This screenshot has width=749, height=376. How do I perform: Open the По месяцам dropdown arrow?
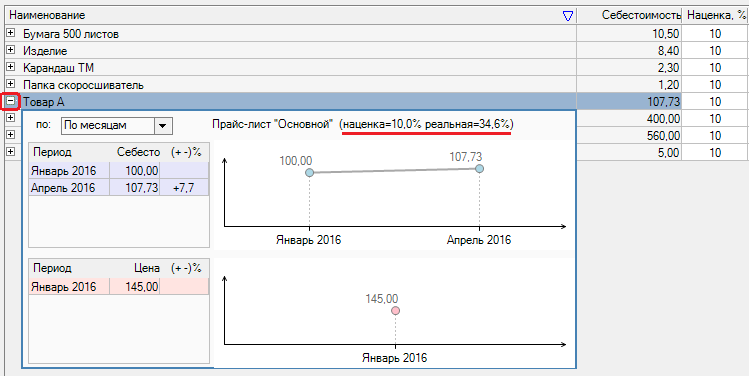pyautogui.click(x=163, y=126)
